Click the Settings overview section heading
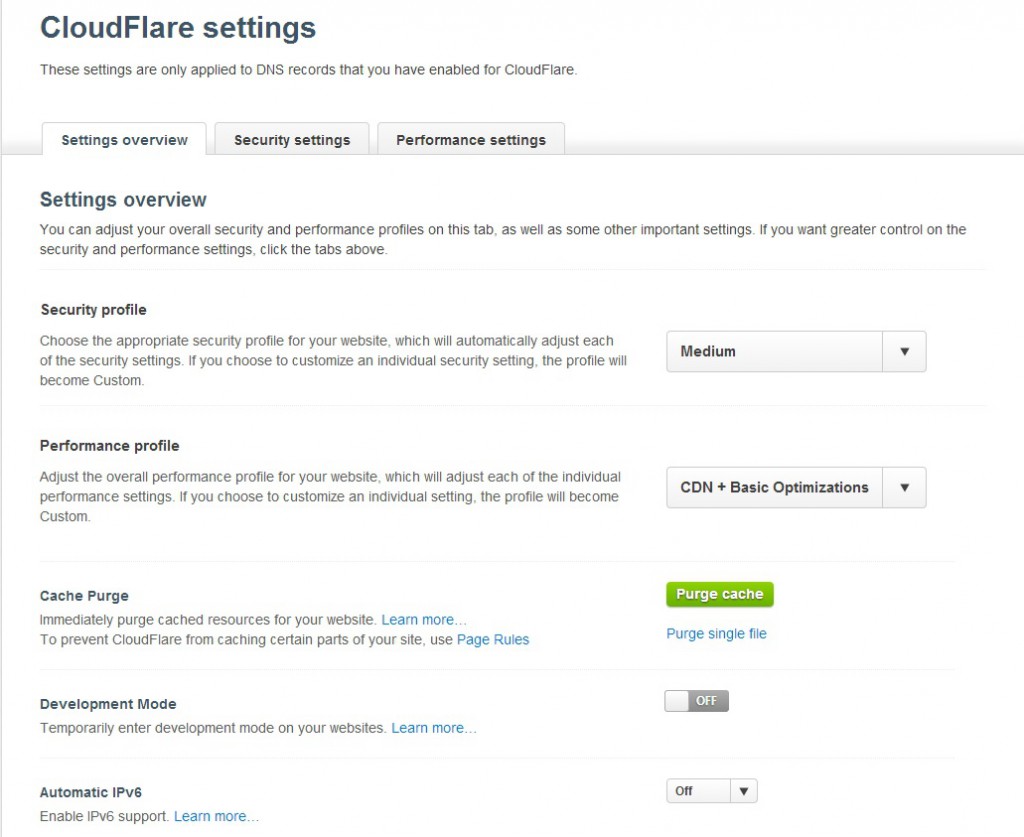Viewport: 1024px width, 837px height. 123,199
